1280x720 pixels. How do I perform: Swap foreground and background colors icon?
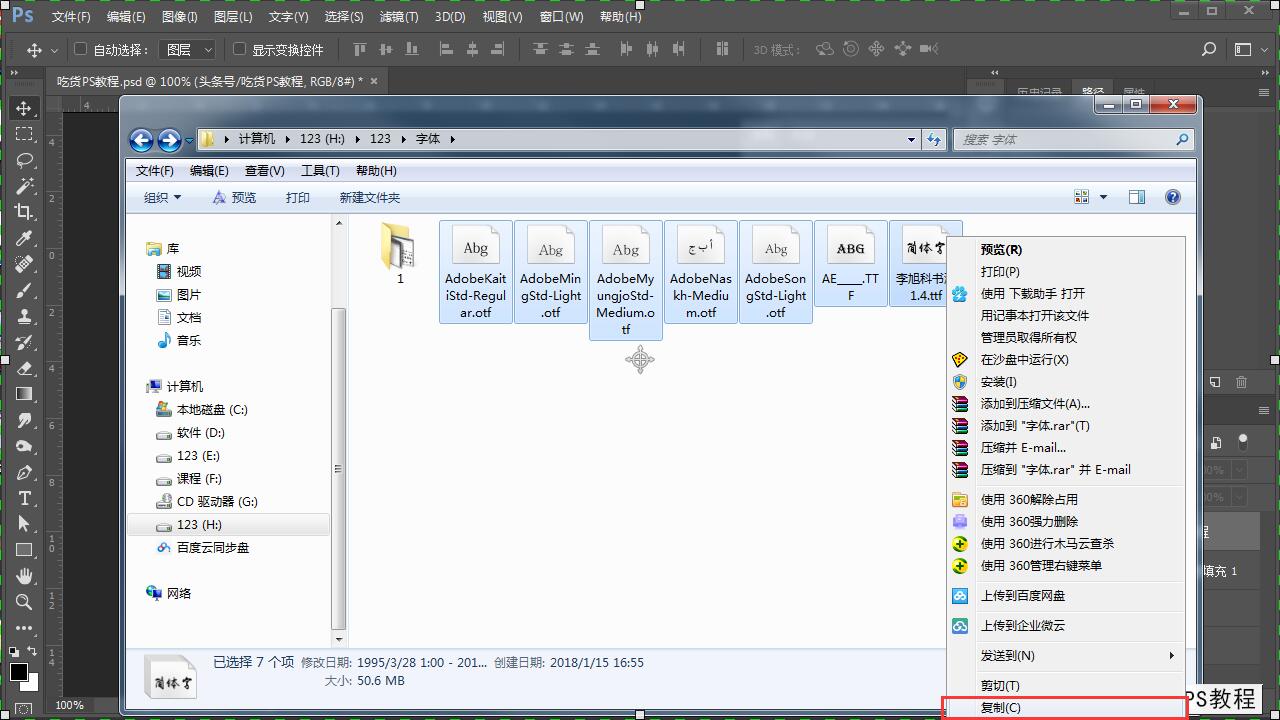pos(33,651)
